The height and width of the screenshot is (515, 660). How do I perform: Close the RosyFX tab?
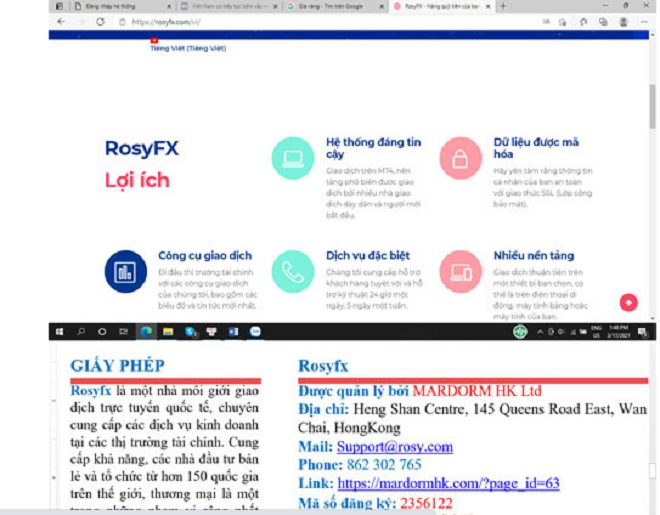488,6
